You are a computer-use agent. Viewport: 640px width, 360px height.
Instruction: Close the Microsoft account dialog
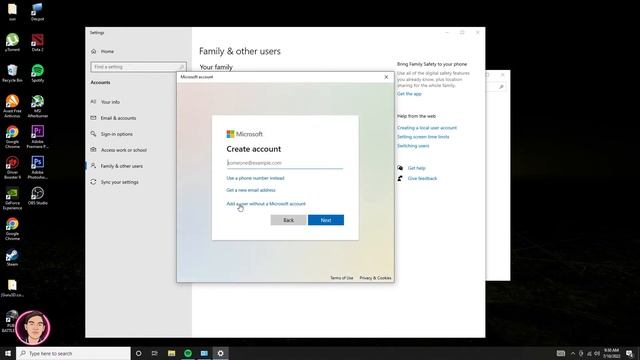[x=386, y=77]
